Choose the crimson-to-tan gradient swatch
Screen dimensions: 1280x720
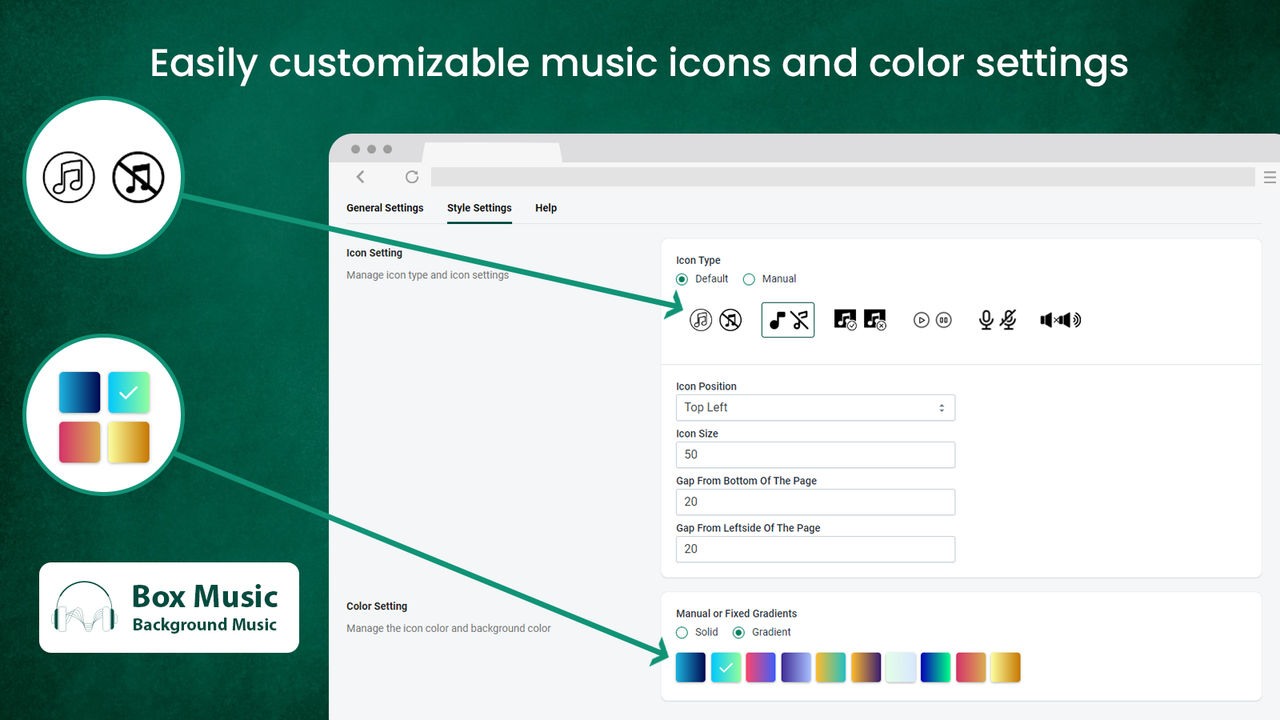(x=971, y=667)
